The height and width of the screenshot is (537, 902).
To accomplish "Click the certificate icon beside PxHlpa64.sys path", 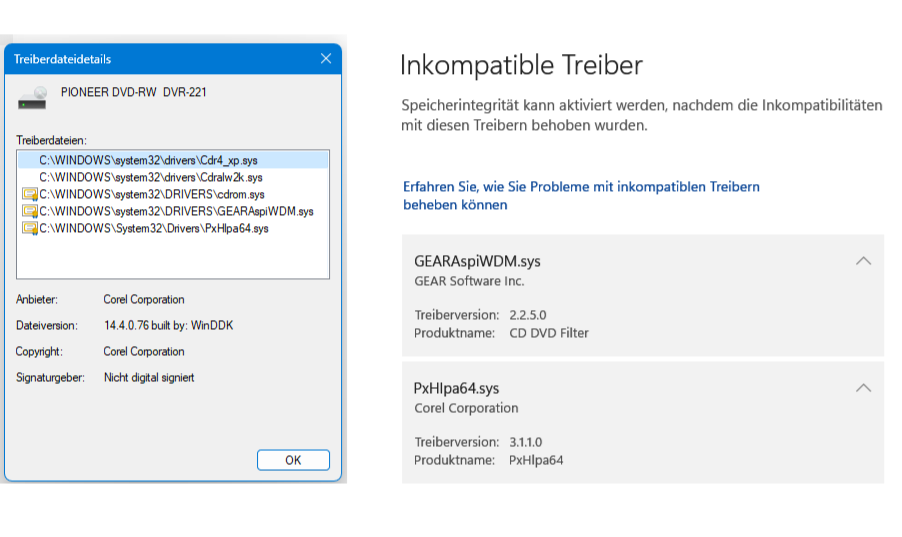I will 29,228.
